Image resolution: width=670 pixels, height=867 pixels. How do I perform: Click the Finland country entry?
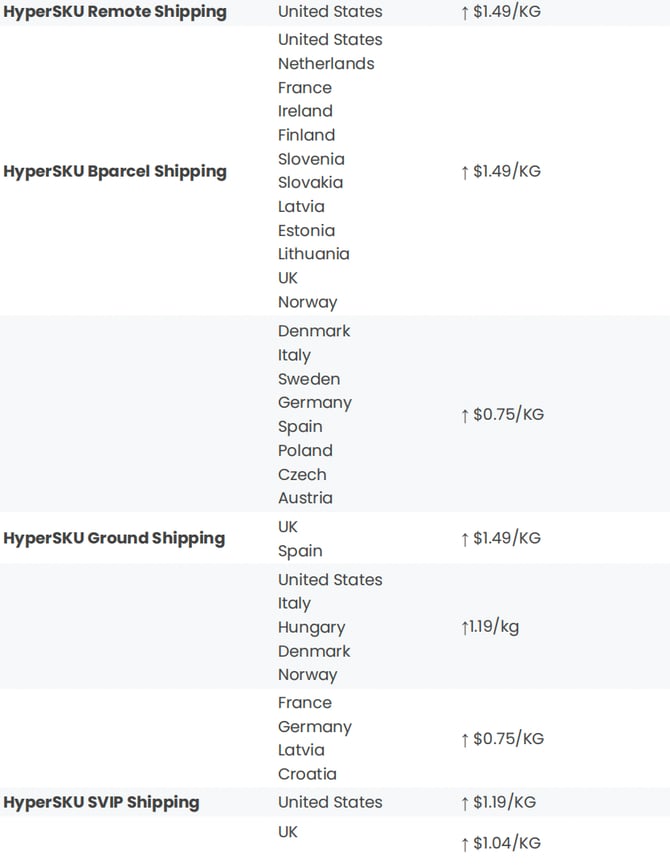[306, 135]
